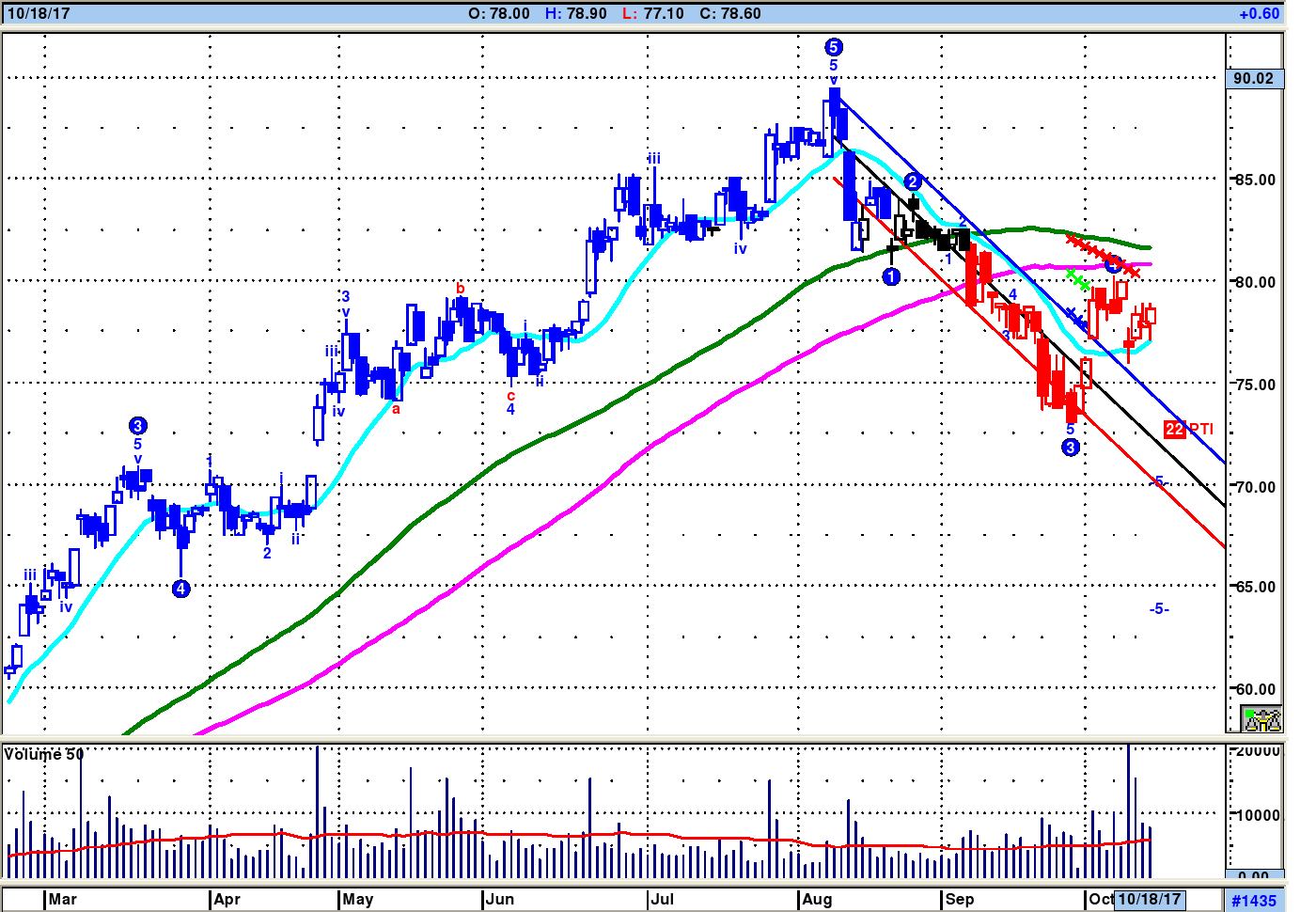The width and height of the screenshot is (1316, 912).
Task: Click the #1435 bar count box
Action: coord(1254,901)
